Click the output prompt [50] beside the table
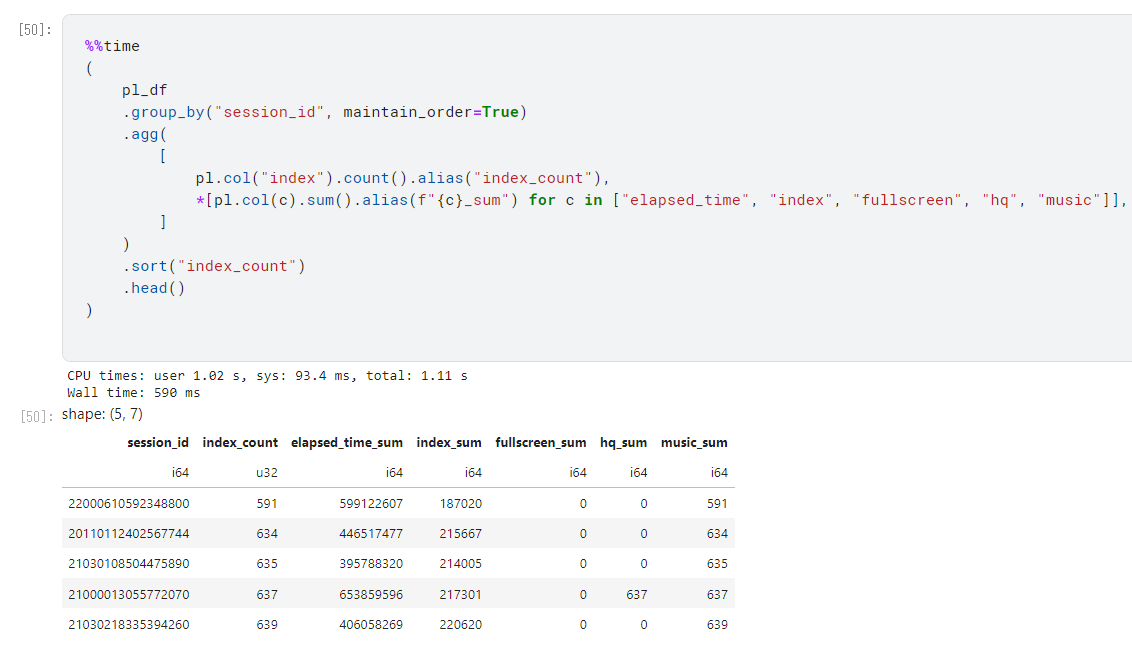Screen dimensions: 1132x652 31,414
